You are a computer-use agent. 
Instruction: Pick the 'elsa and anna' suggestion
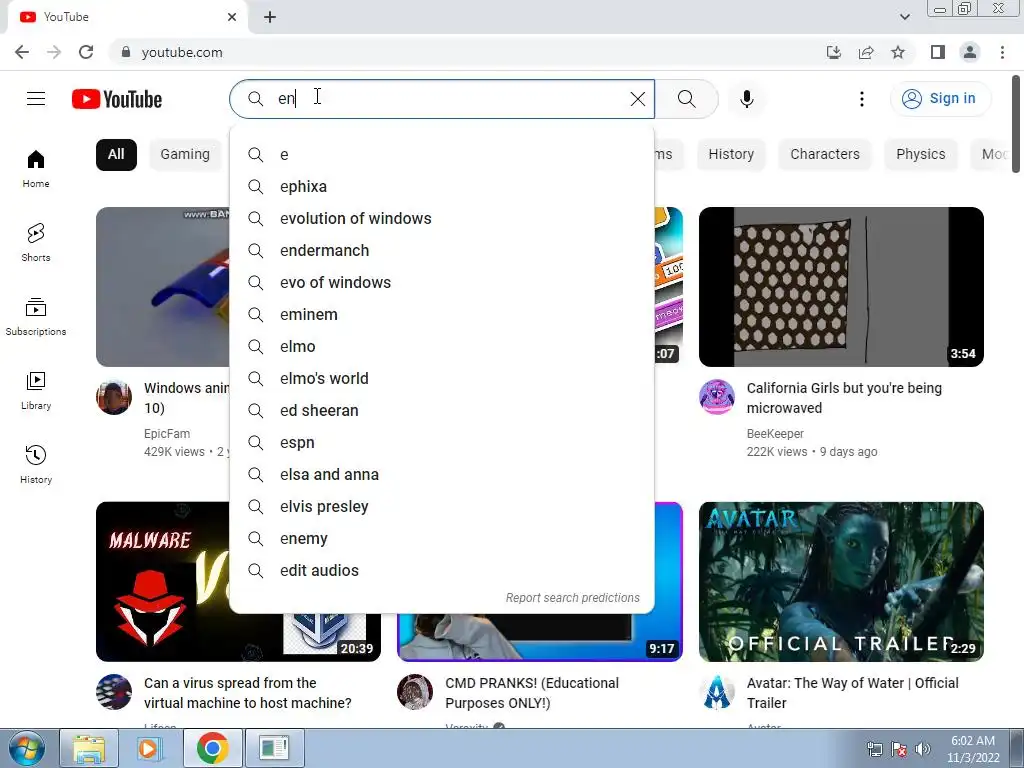(442, 475)
